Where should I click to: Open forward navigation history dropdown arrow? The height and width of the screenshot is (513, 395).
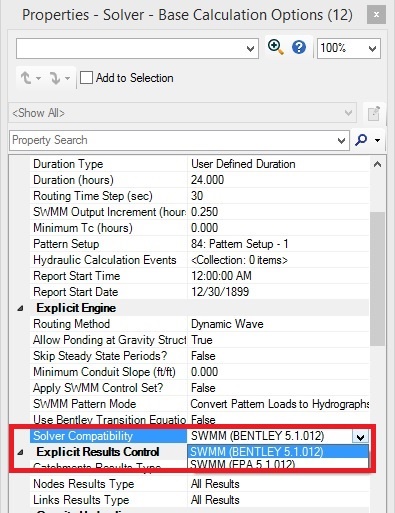pos(68,79)
